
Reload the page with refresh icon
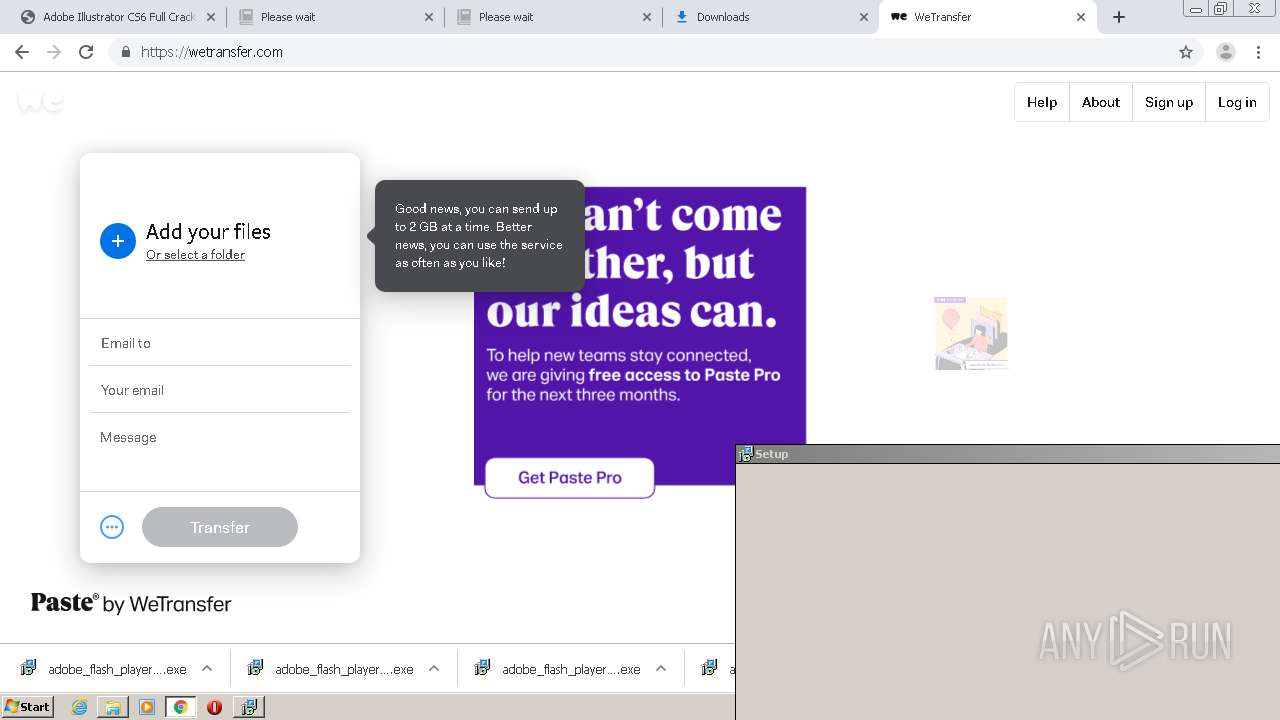[86, 52]
